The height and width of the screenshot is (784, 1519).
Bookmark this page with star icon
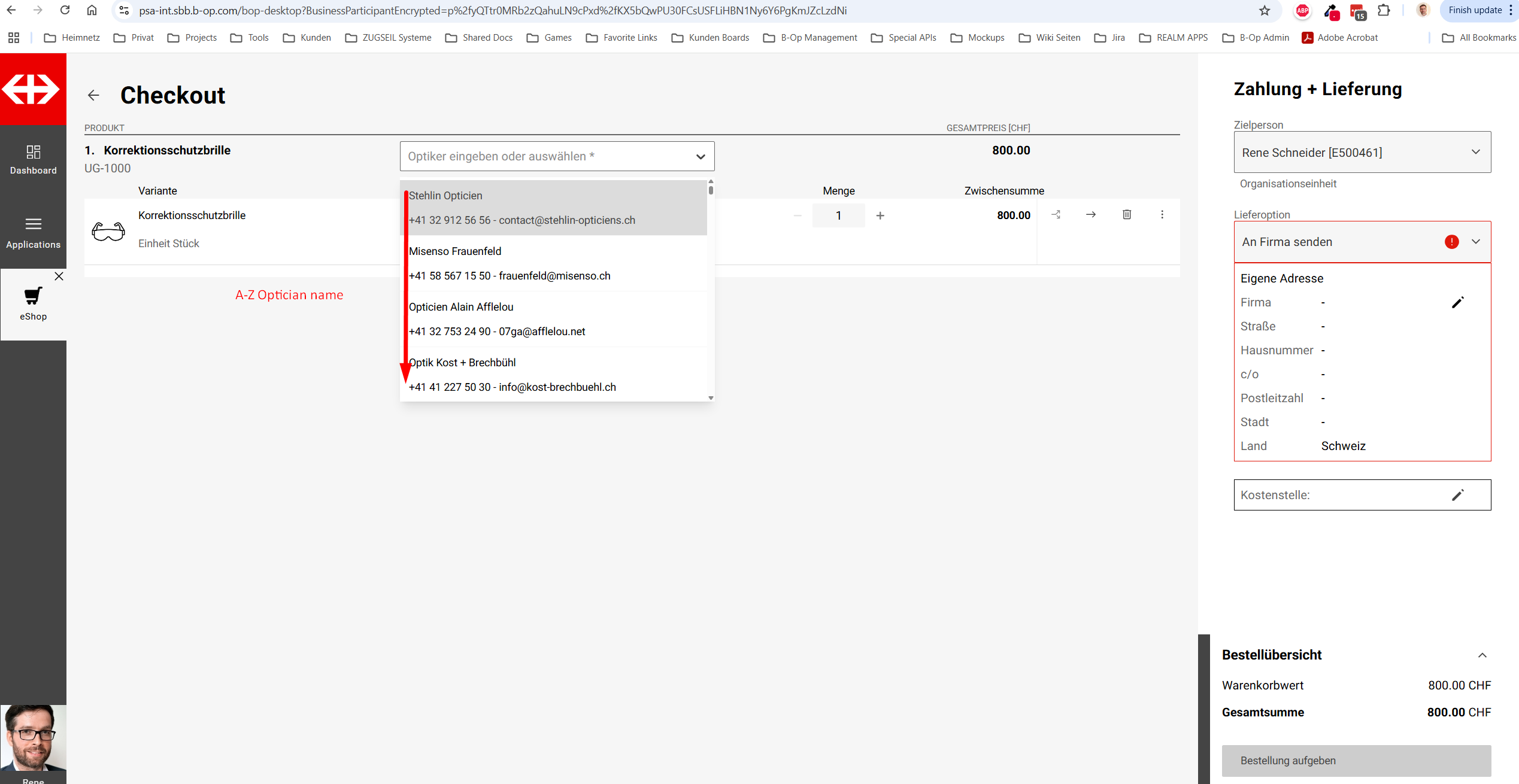point(1264,10)
